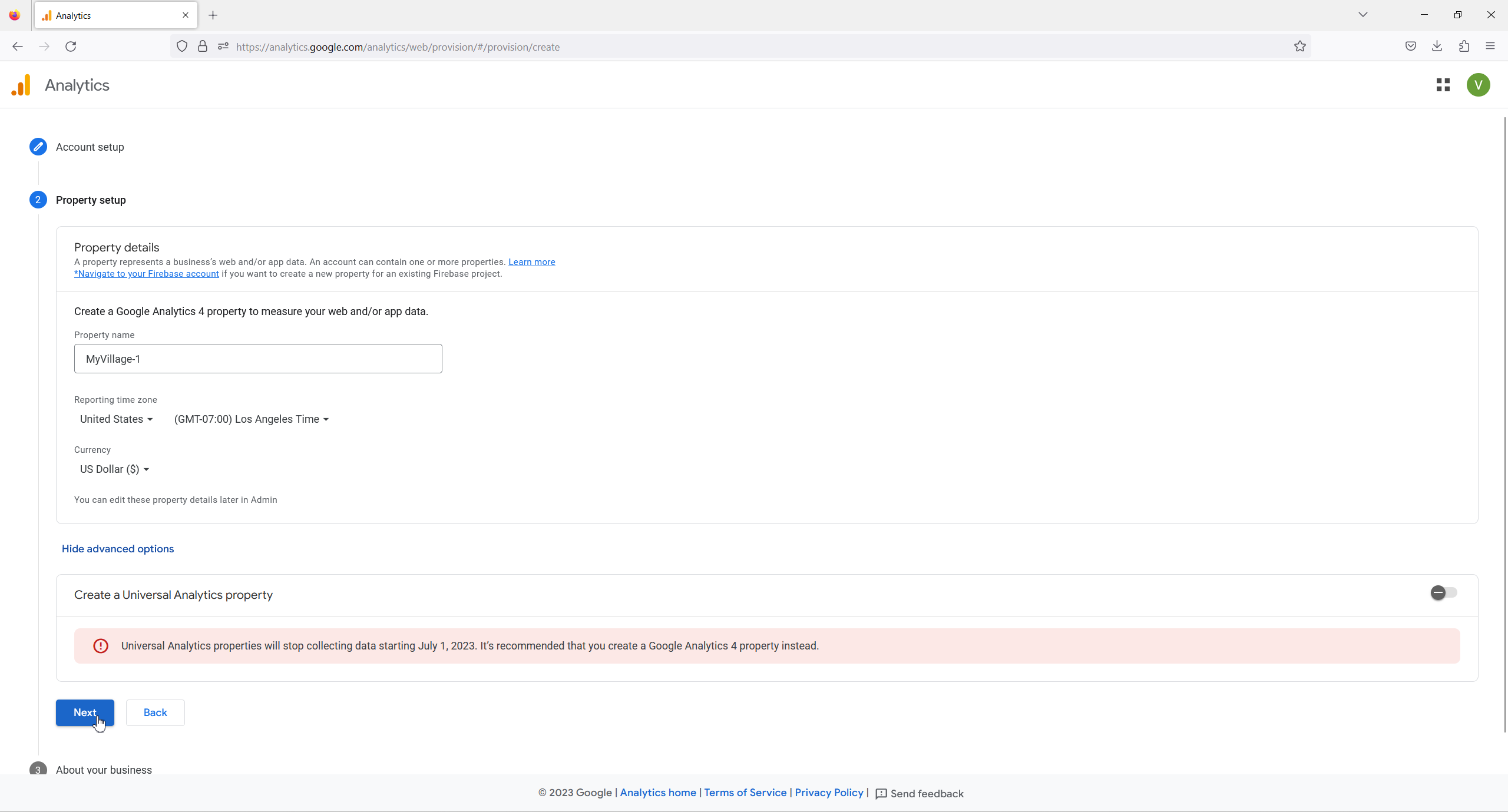Open the Google apps grid icon

tap(1443, 85)
